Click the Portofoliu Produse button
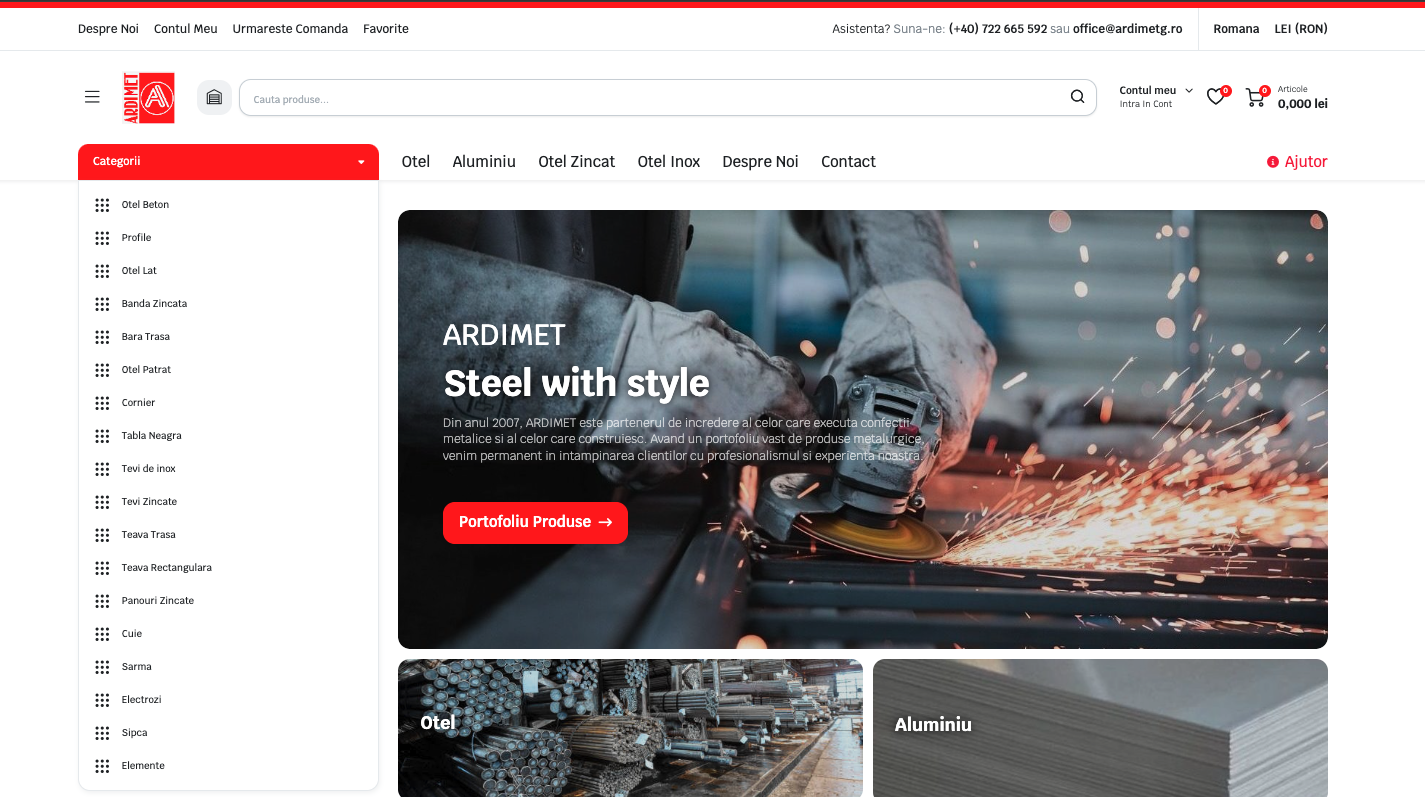 [535, 523]
